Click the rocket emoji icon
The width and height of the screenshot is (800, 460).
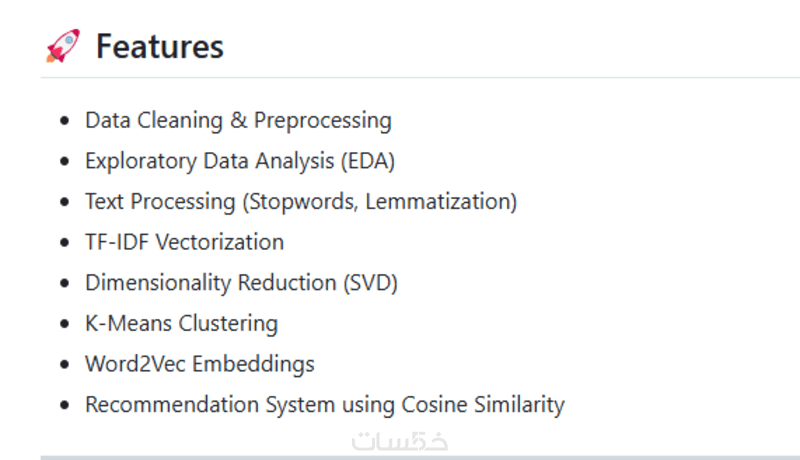(x=63, y=46)
